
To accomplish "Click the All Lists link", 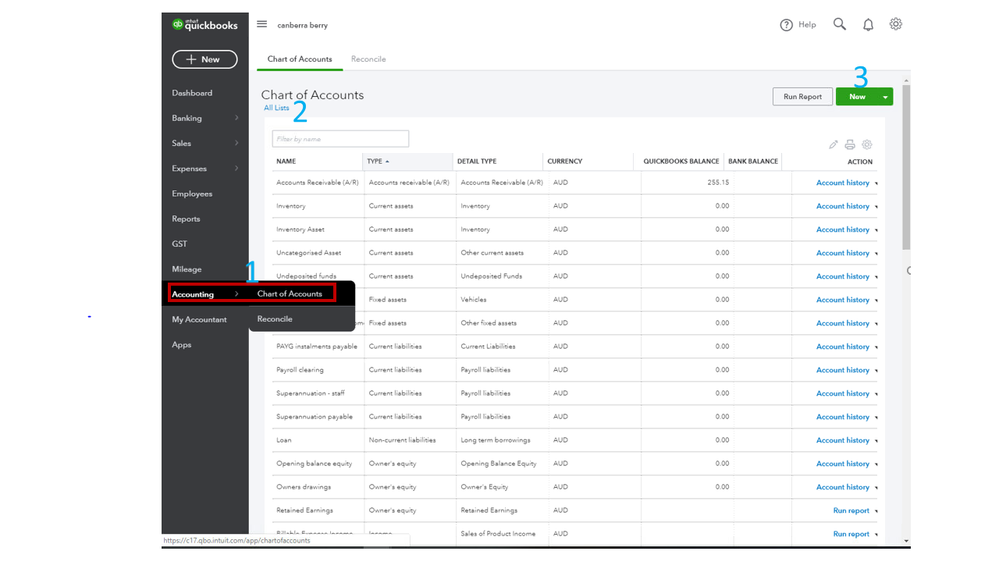I will (x=277, y=108).
